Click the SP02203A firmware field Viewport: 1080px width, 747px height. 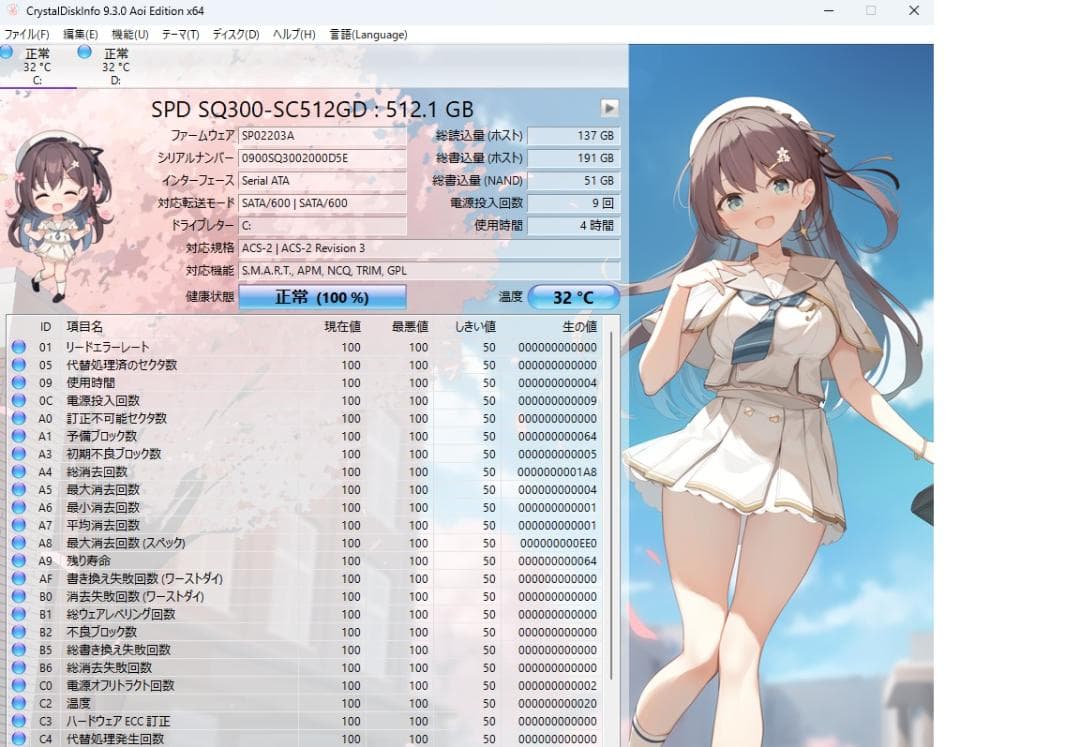pos(320,135)
